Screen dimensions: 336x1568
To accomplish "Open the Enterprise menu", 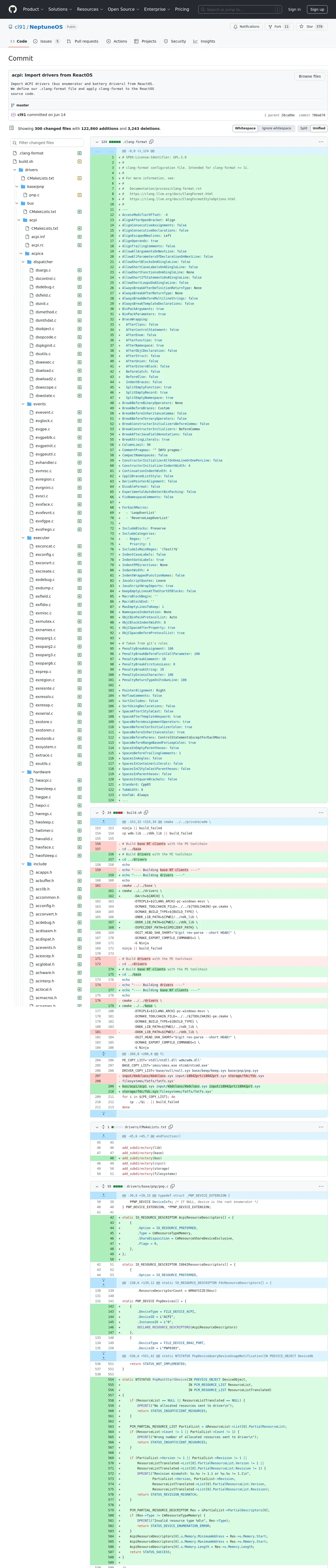I will [157, 9].
